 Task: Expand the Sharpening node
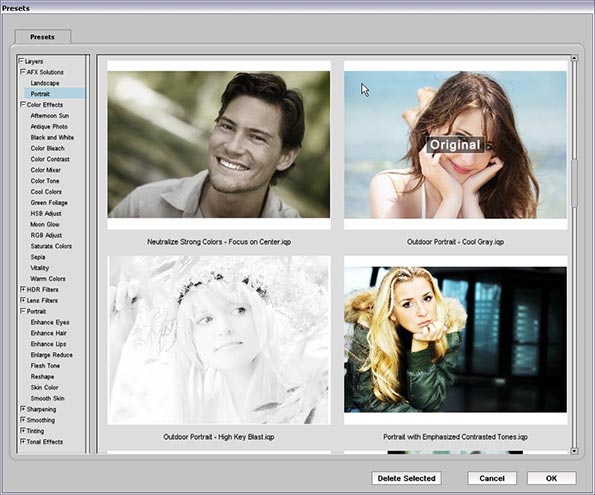point(23,409)
